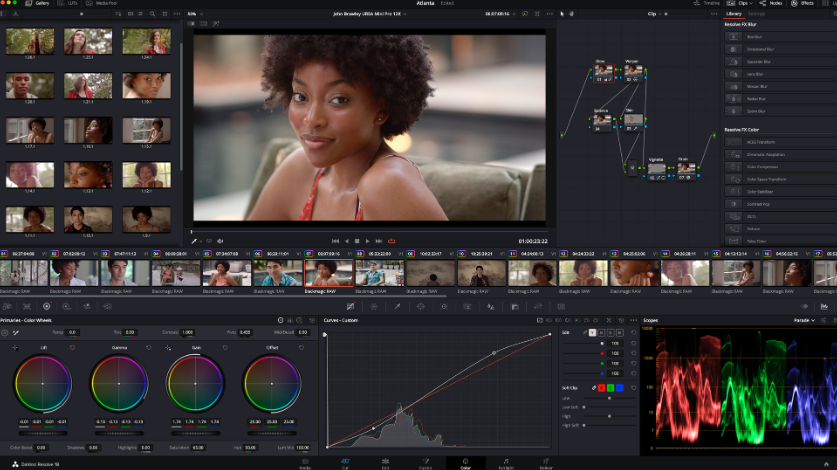837x470 pixels.
Task: Open the viewer timecode dropdown
Action: [500, 14]
